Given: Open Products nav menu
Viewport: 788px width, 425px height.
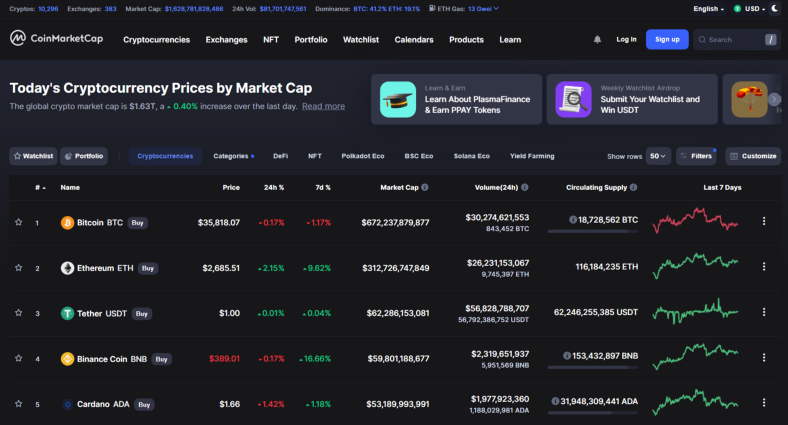Looking at the screenshot, I should (x=466, y=40).
